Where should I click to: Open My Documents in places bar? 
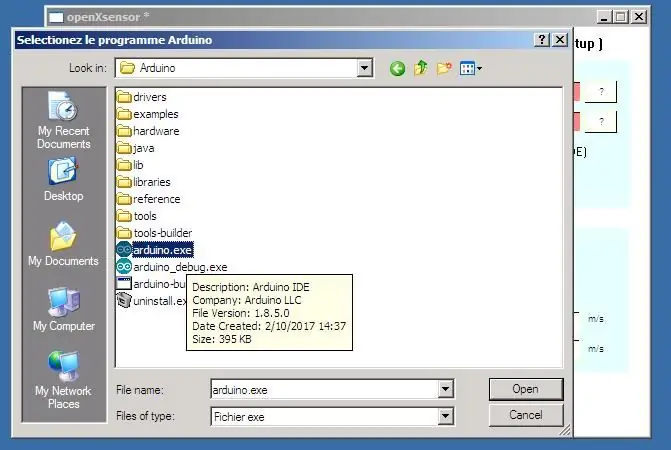(63, 244)
